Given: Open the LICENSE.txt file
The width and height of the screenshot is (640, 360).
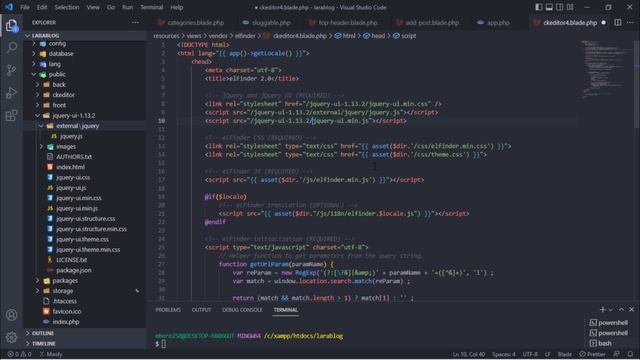Looking at the screenshot, I should [71, 260].
